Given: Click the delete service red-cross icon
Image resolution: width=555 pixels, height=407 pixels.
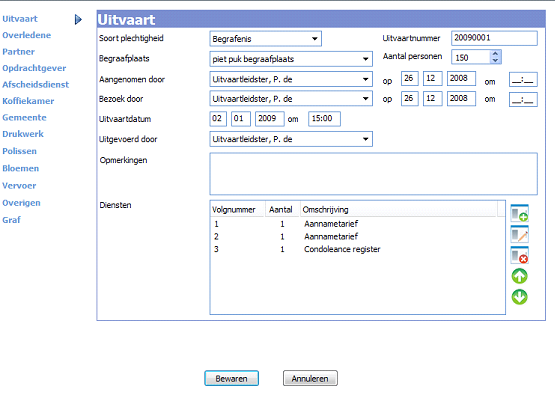Looking at the screenshot, I should pos(519,255).
